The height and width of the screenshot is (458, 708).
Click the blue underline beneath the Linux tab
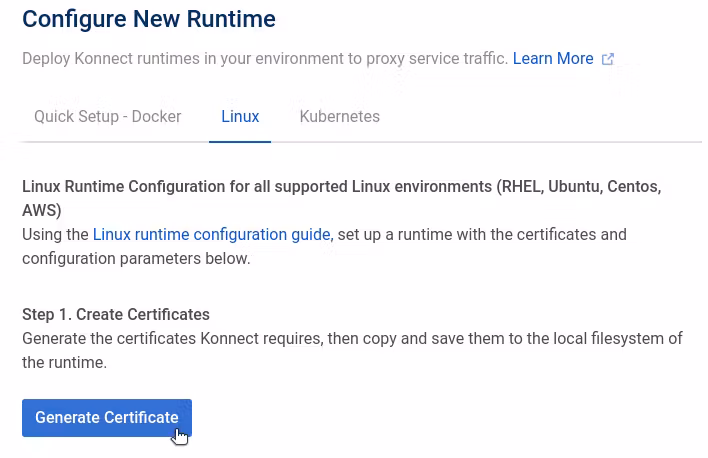240,142
